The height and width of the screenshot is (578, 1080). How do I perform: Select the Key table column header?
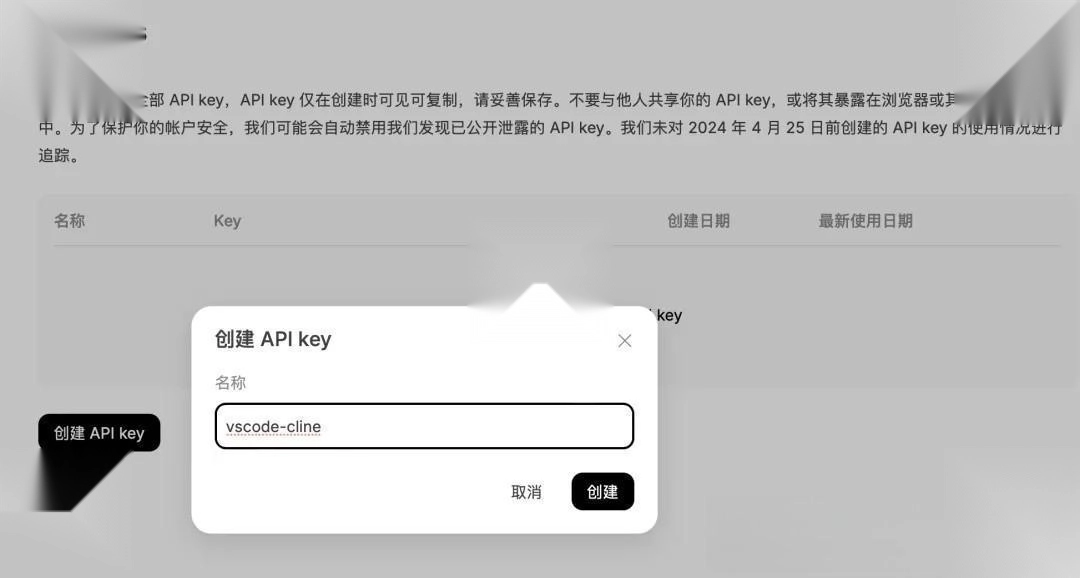click(x=227, y=220)
